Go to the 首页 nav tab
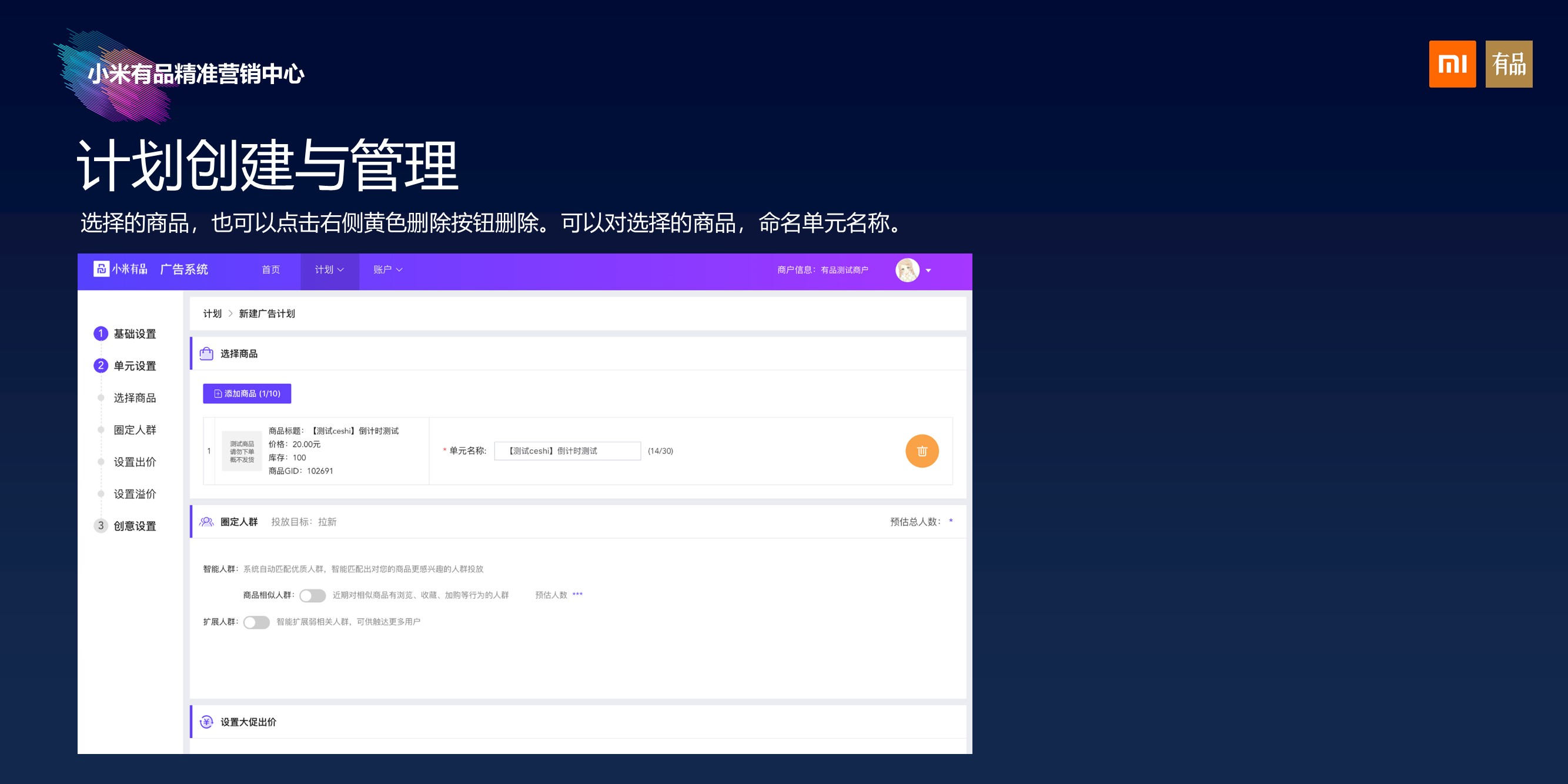1568x784 pixels. pyautogui.click(x=271, y=269)
